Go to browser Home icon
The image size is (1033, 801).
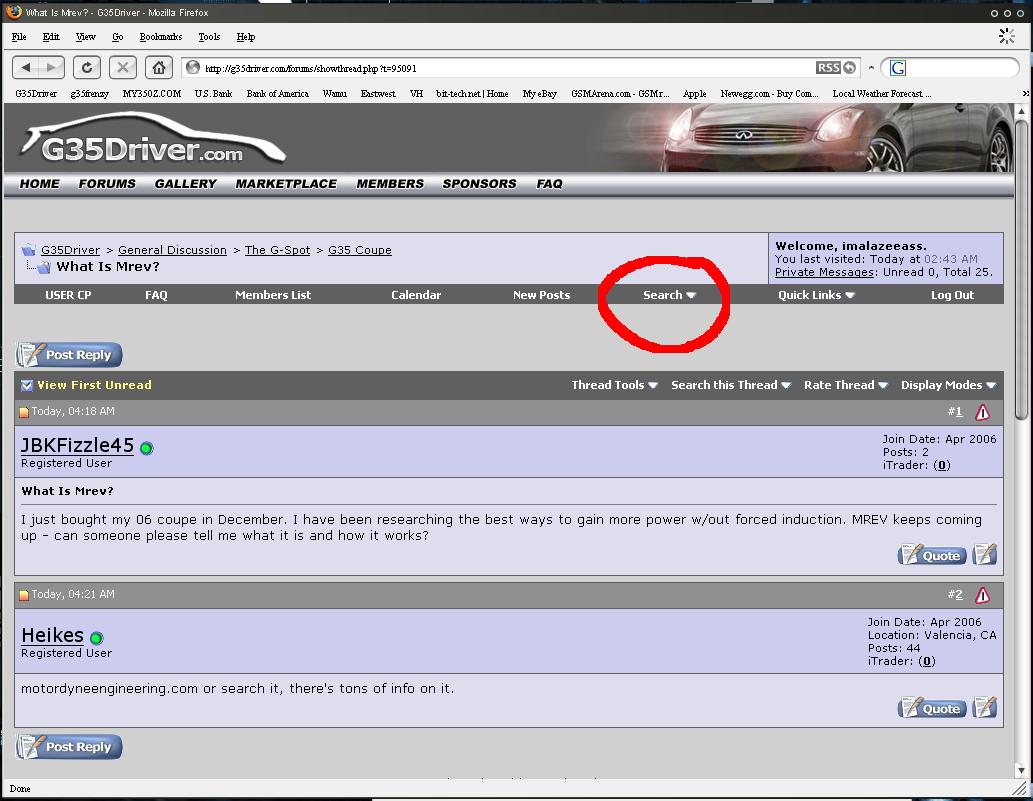click(159, 67)
